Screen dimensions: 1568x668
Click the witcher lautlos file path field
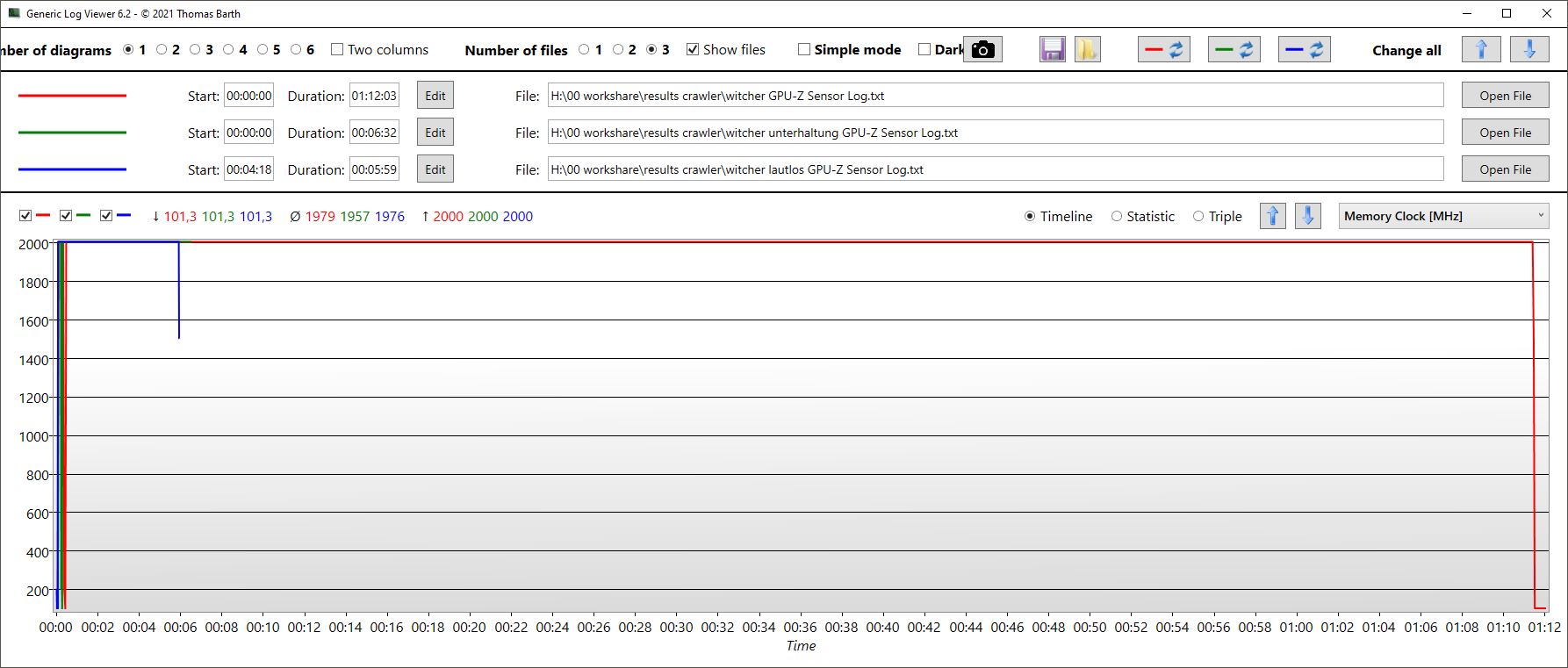(x=996, y=169)
